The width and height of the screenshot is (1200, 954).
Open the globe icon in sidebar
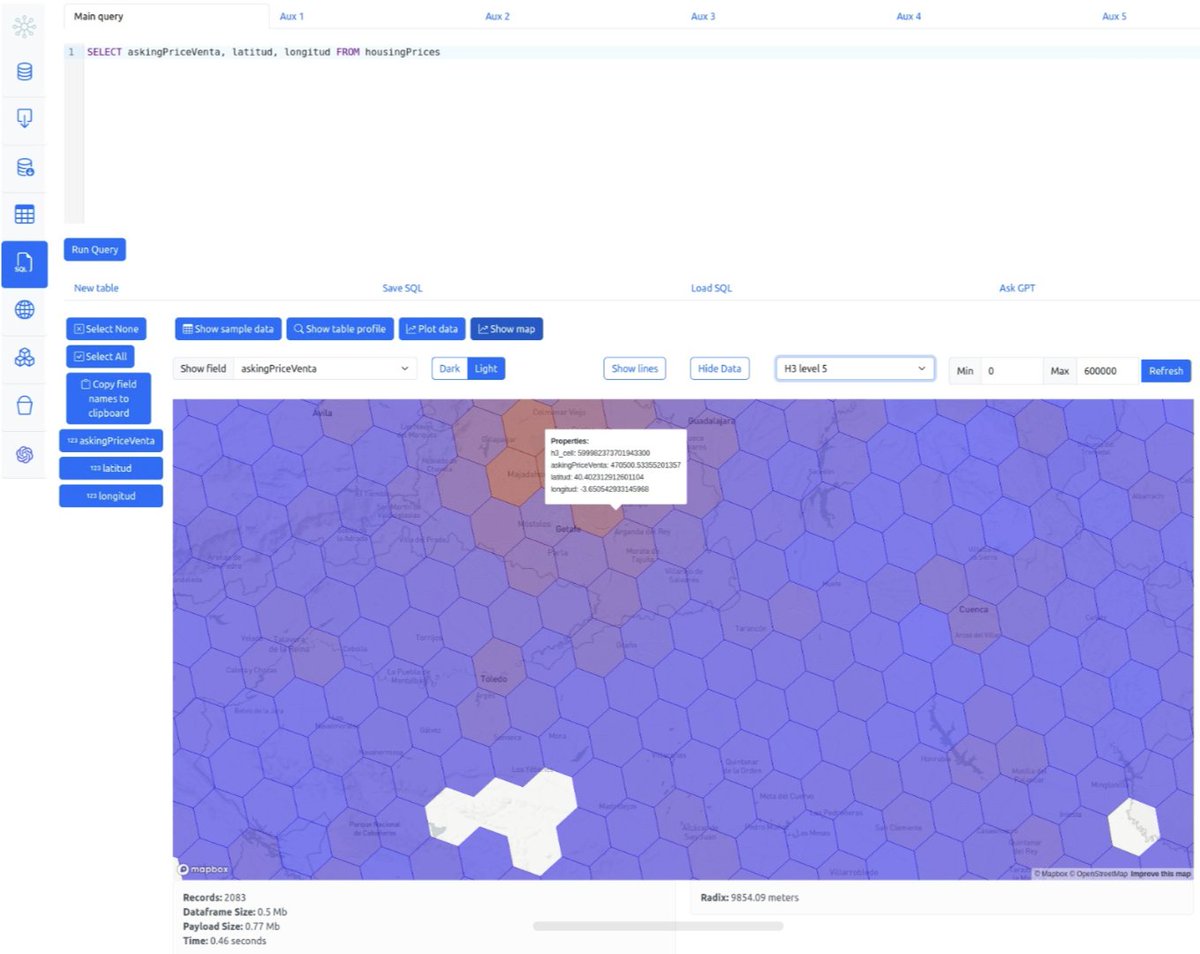point(24,310)
